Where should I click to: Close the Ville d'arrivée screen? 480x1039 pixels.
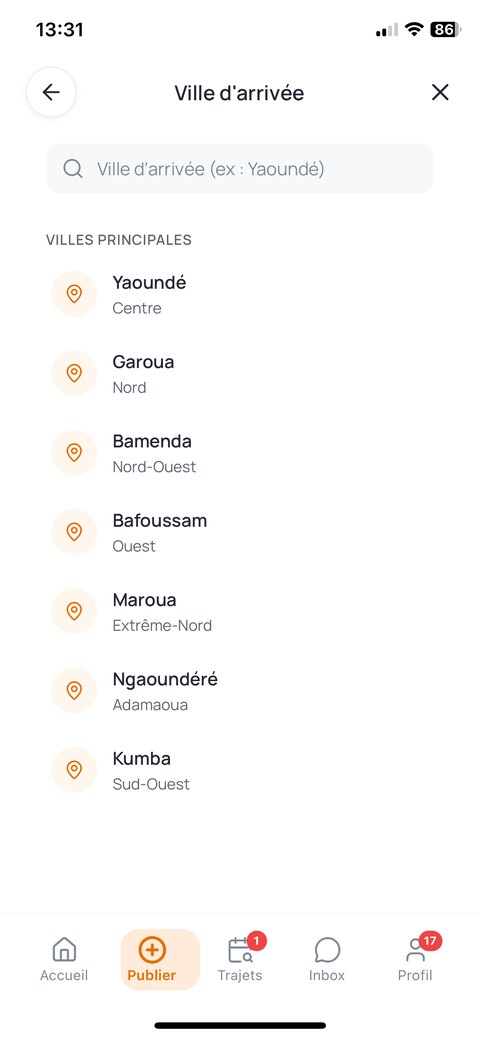[x=440, y=92]
